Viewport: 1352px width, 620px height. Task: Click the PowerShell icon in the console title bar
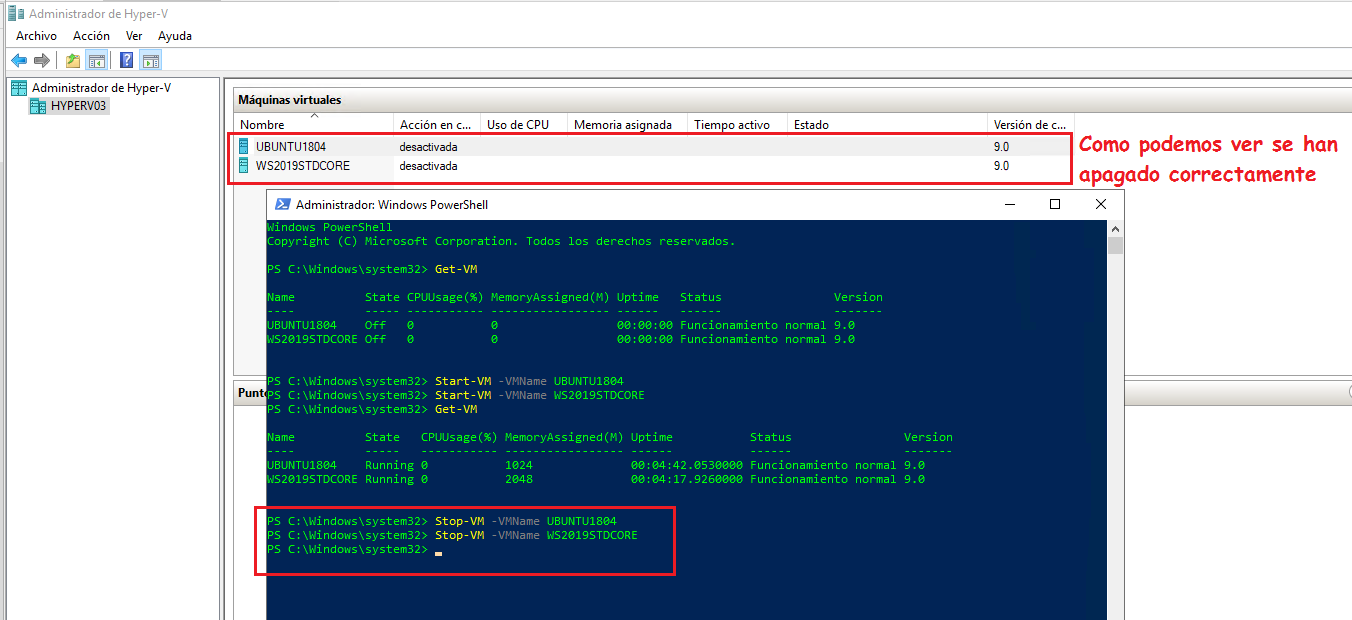point(281,203)
